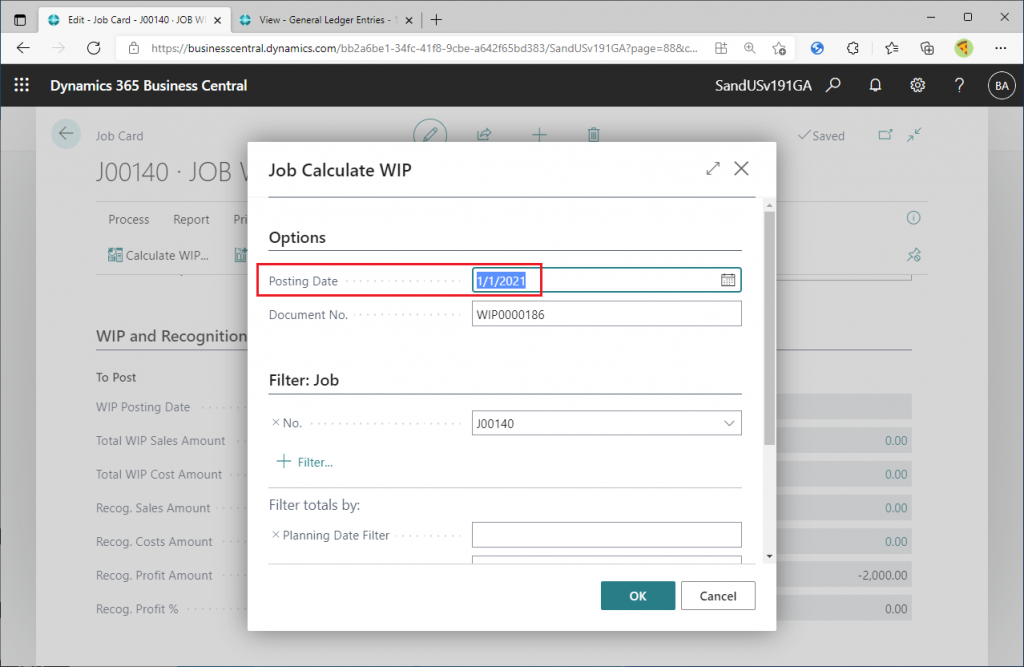The image size is (1024, 667).
Task: Open the Process menu on Job Card
Action: pyautogui.click(x=129, y=220)
